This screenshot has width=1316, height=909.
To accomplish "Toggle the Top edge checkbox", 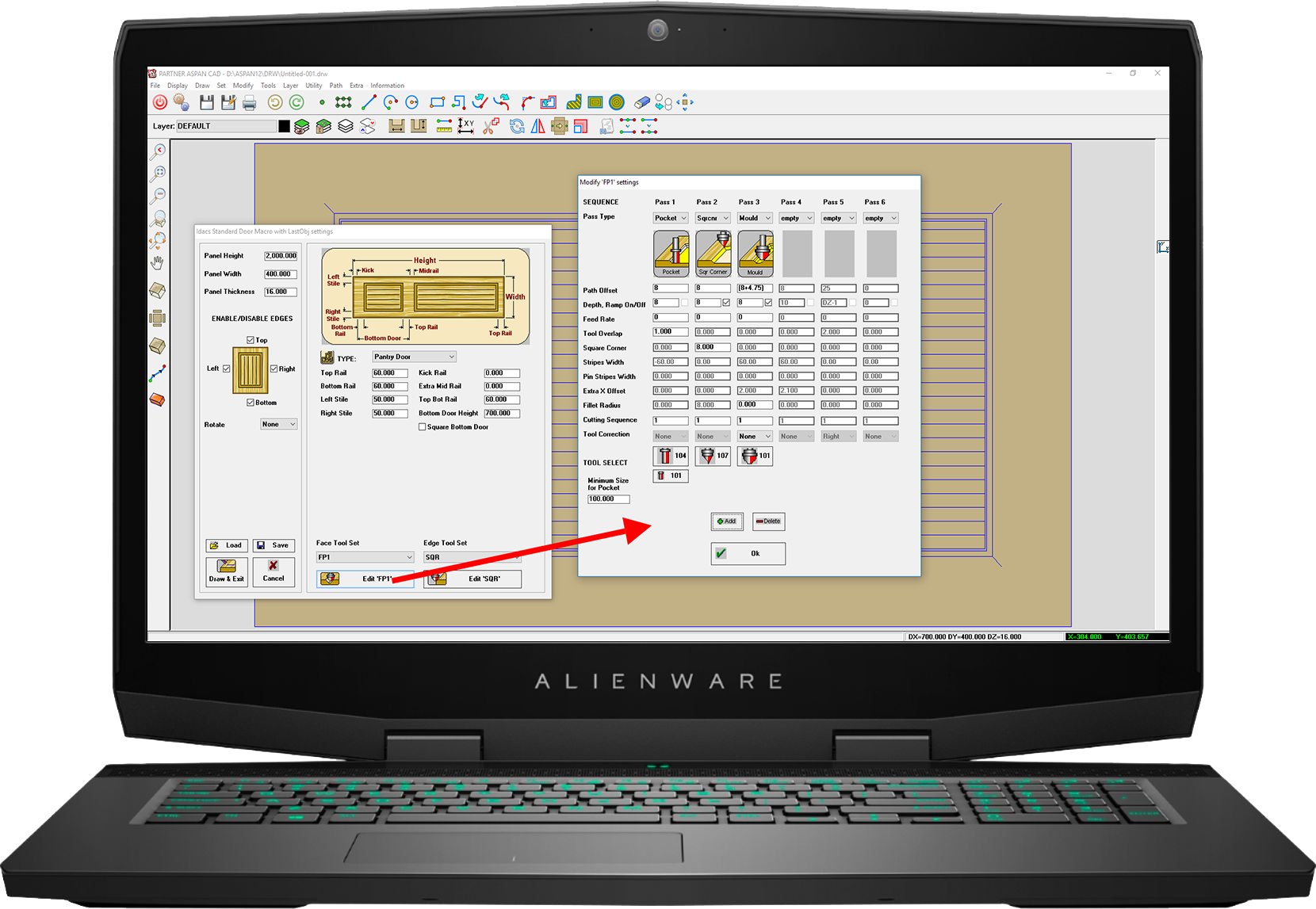I will (x=251, y=340).
